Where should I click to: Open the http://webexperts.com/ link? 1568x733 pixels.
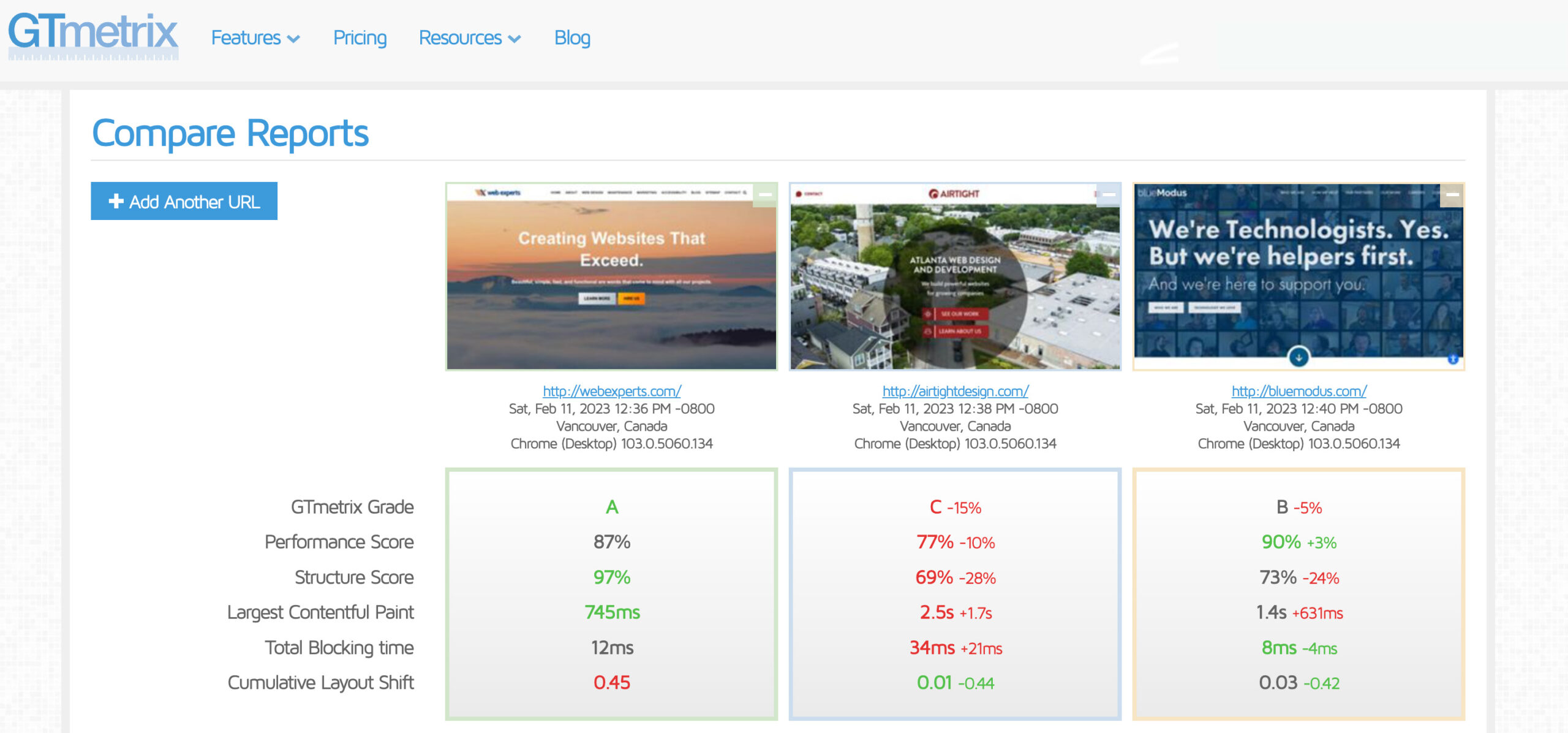(611, 391)
